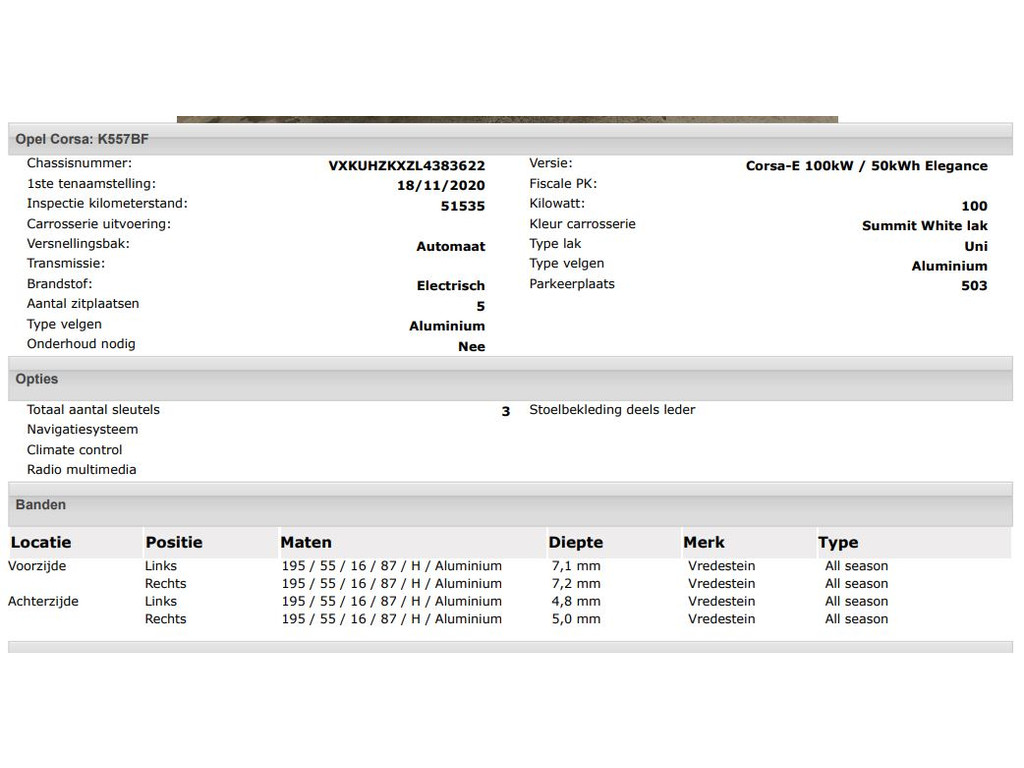
Task: Select the 'Opties' section header
Action: click(x=510, y=379)
